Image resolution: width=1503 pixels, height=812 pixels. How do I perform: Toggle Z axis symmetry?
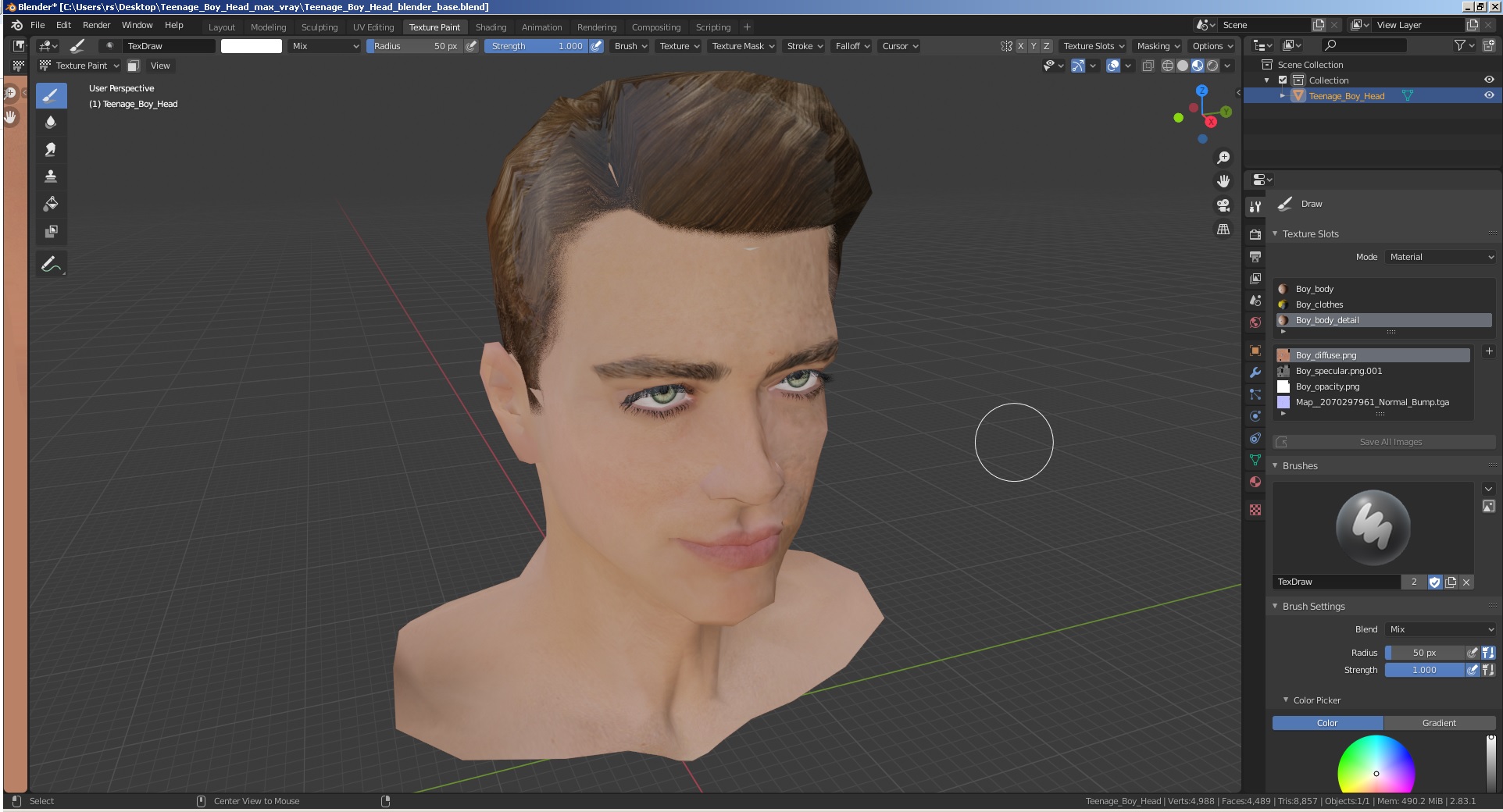coord(1046,46)
